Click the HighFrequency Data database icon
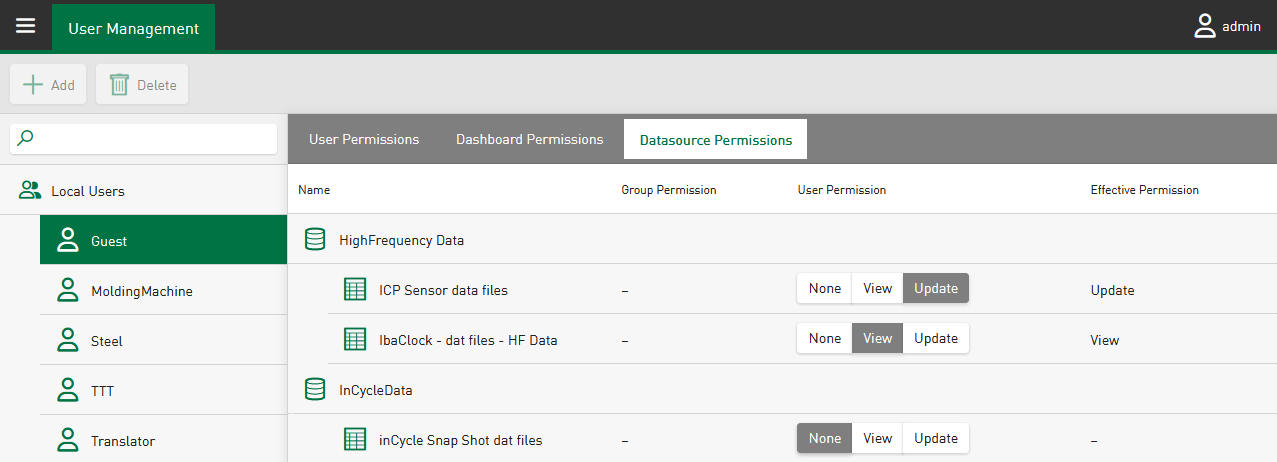 click(315, 240)
